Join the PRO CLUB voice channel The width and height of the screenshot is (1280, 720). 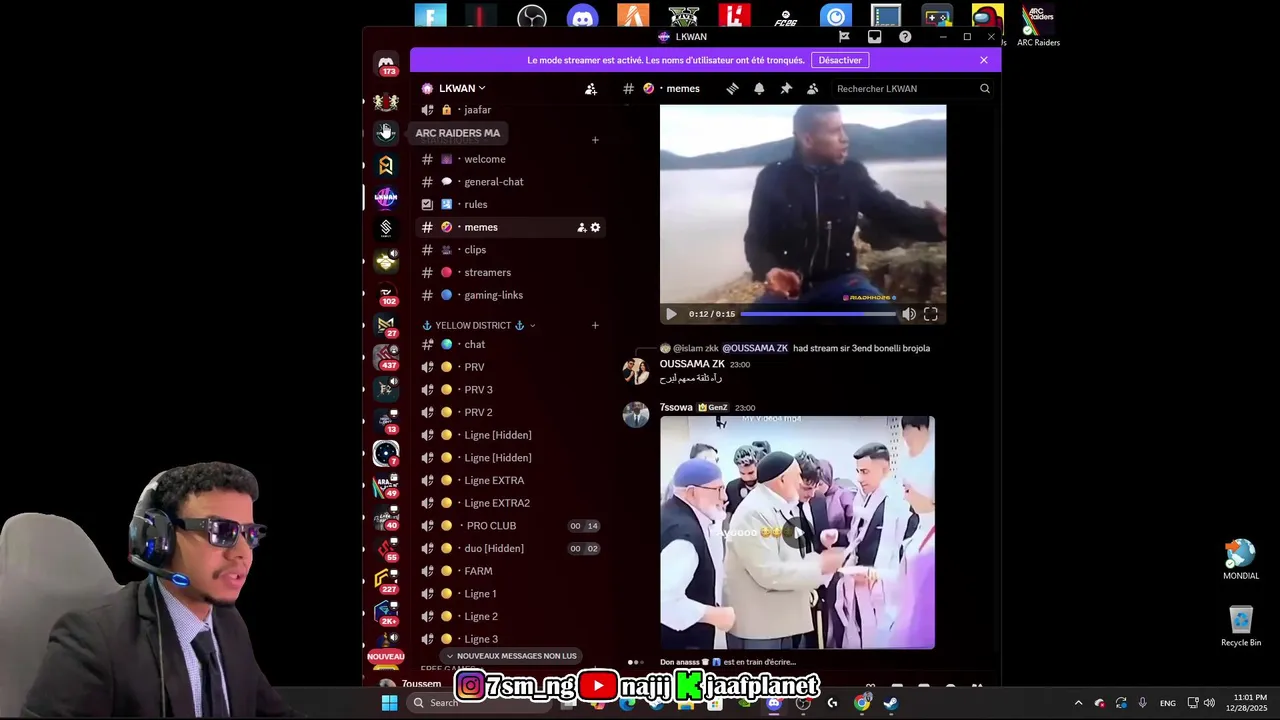point(508,526)
